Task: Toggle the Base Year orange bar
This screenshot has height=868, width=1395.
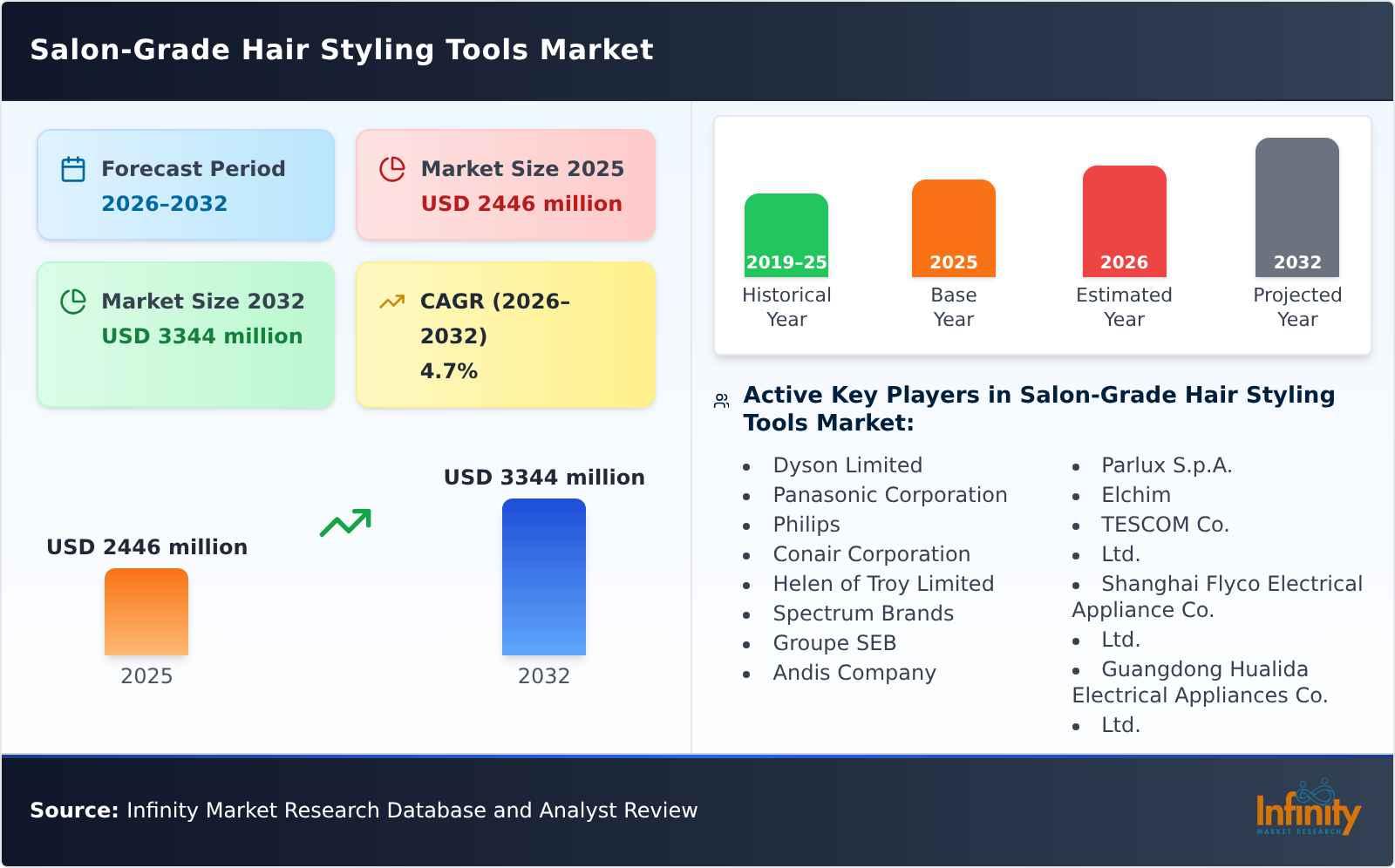Action: [953, 227]
